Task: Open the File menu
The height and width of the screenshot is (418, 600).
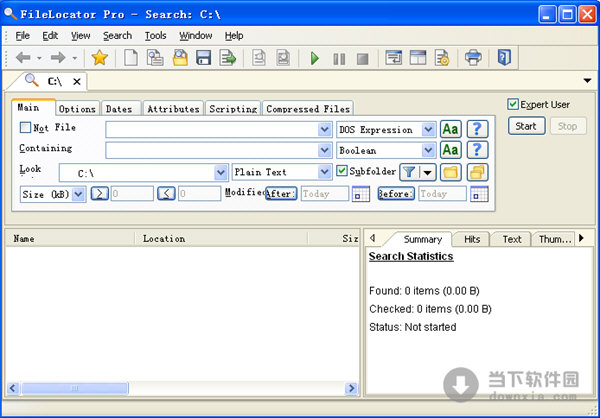Action: [x=23, y=36]
